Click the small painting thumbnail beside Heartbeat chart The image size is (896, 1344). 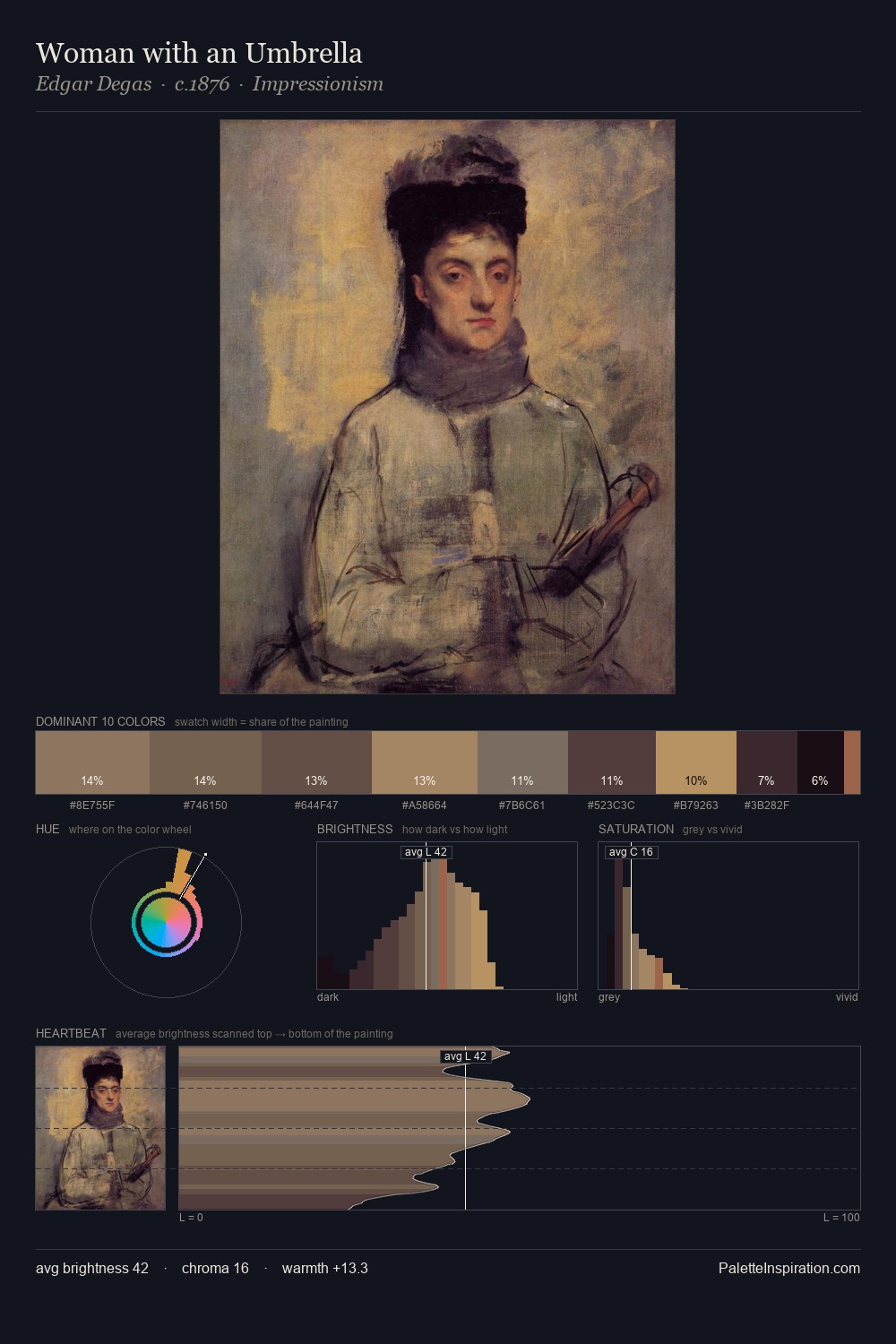[x=100, y=1128]
